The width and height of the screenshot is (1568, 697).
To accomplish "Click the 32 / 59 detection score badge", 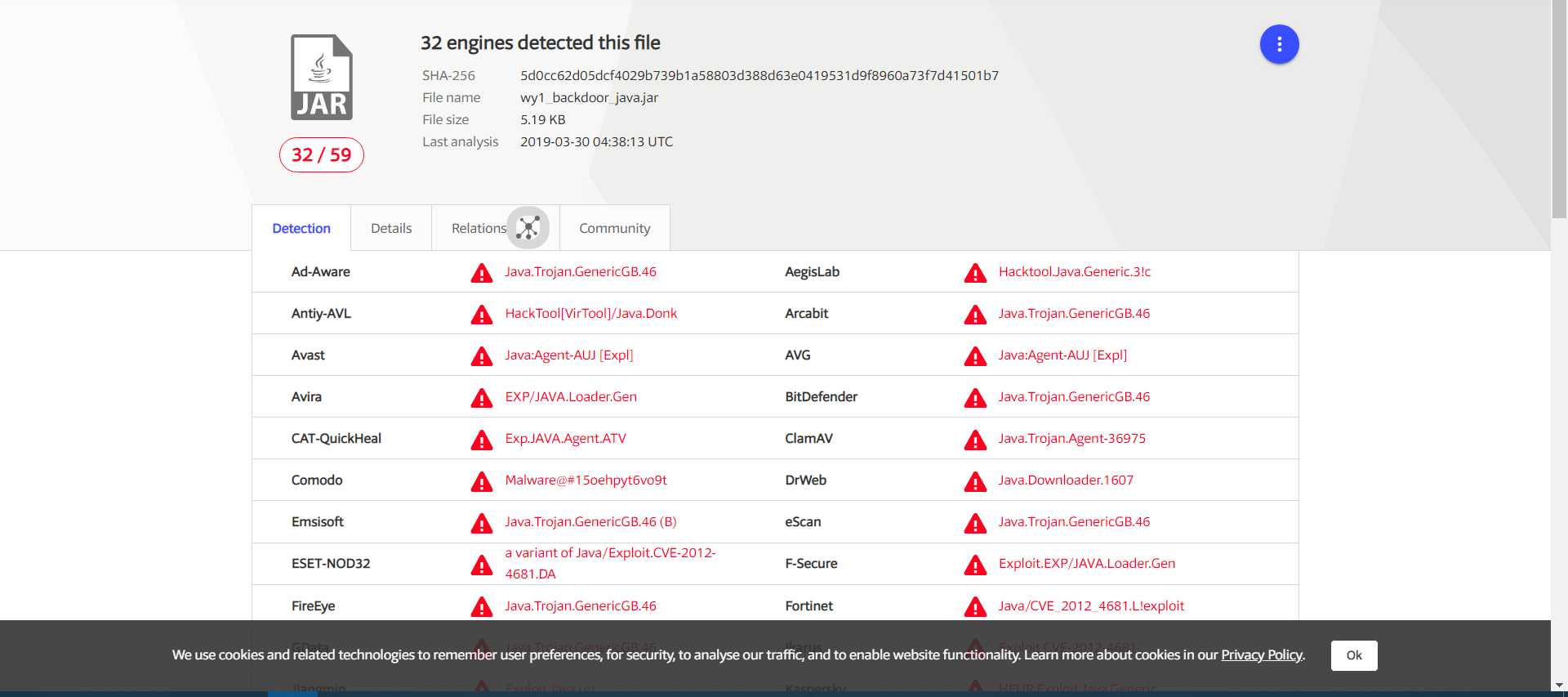I will 322,154.
